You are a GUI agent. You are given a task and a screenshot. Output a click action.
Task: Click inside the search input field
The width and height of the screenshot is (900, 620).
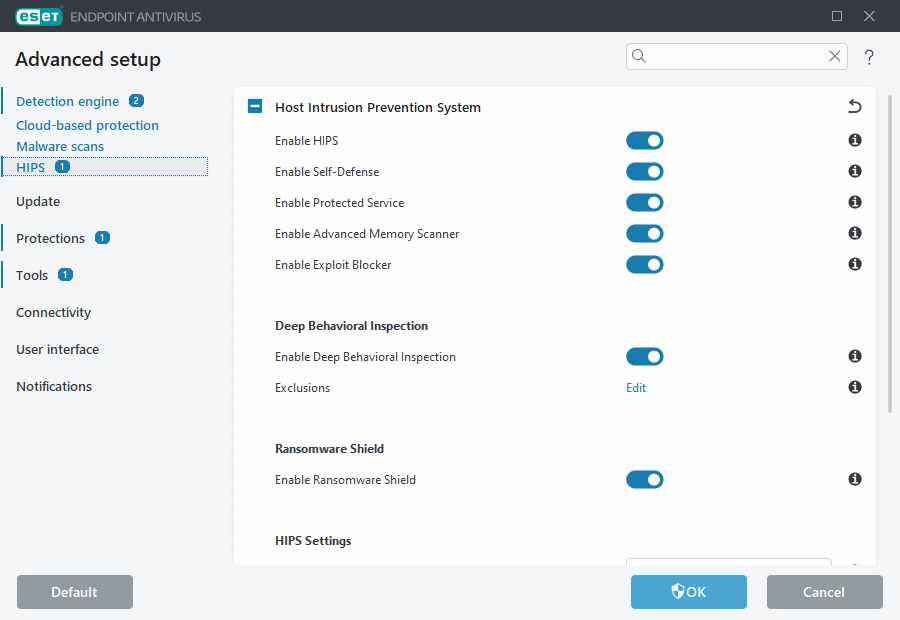click(730, 56)
